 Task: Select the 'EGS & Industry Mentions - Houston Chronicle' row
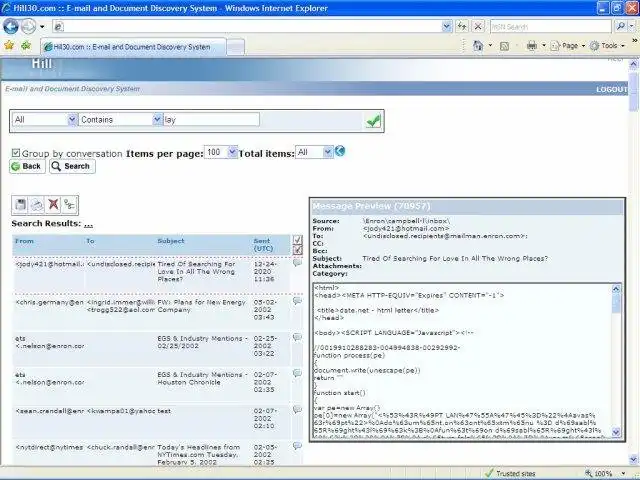click(151, 384)
